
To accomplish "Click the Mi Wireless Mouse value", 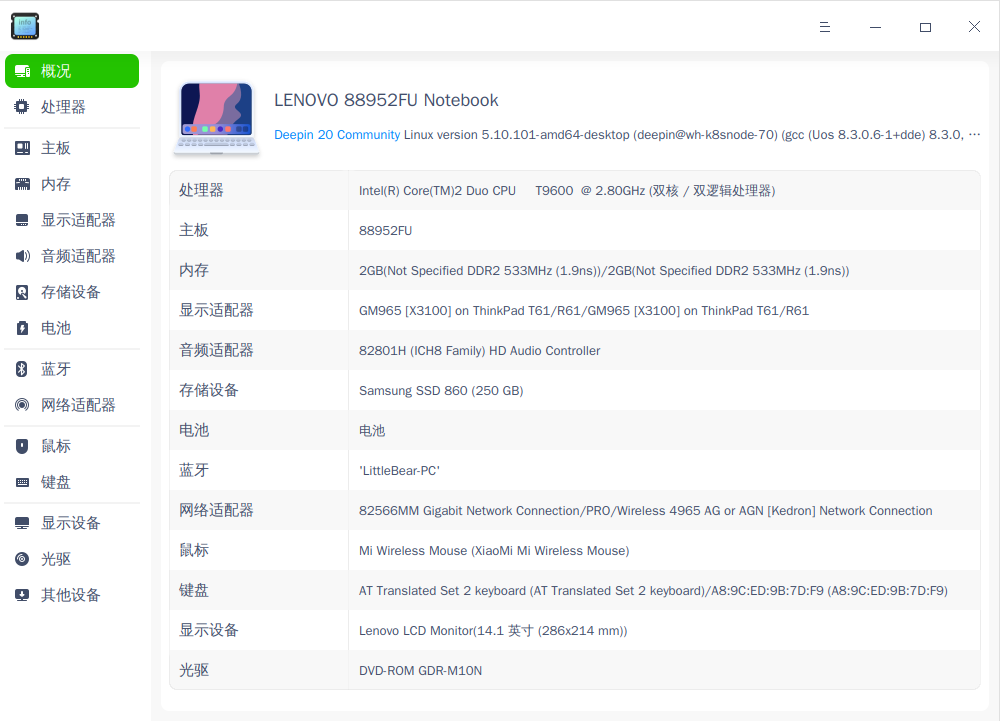I will (494, 551).
